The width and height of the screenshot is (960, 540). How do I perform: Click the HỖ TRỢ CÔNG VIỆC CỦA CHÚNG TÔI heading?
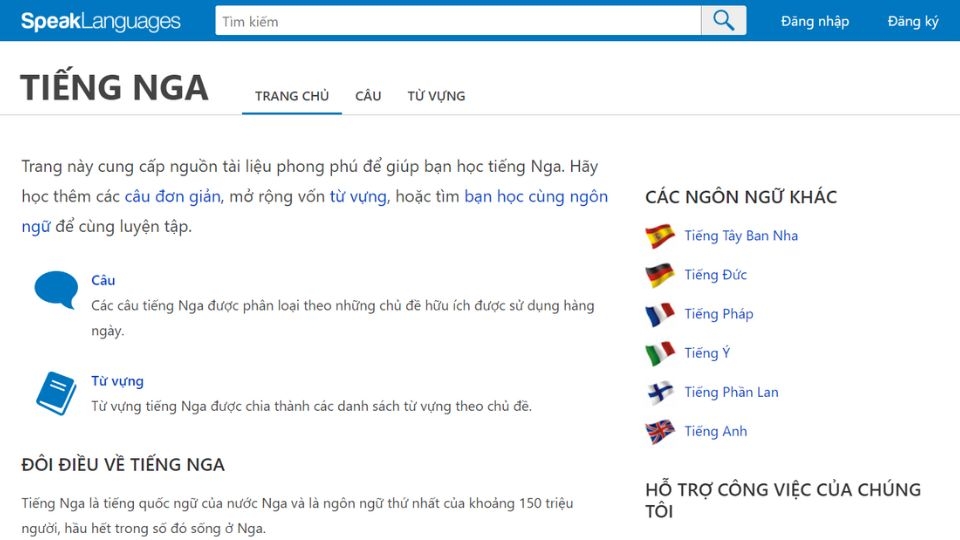[783, 500]
